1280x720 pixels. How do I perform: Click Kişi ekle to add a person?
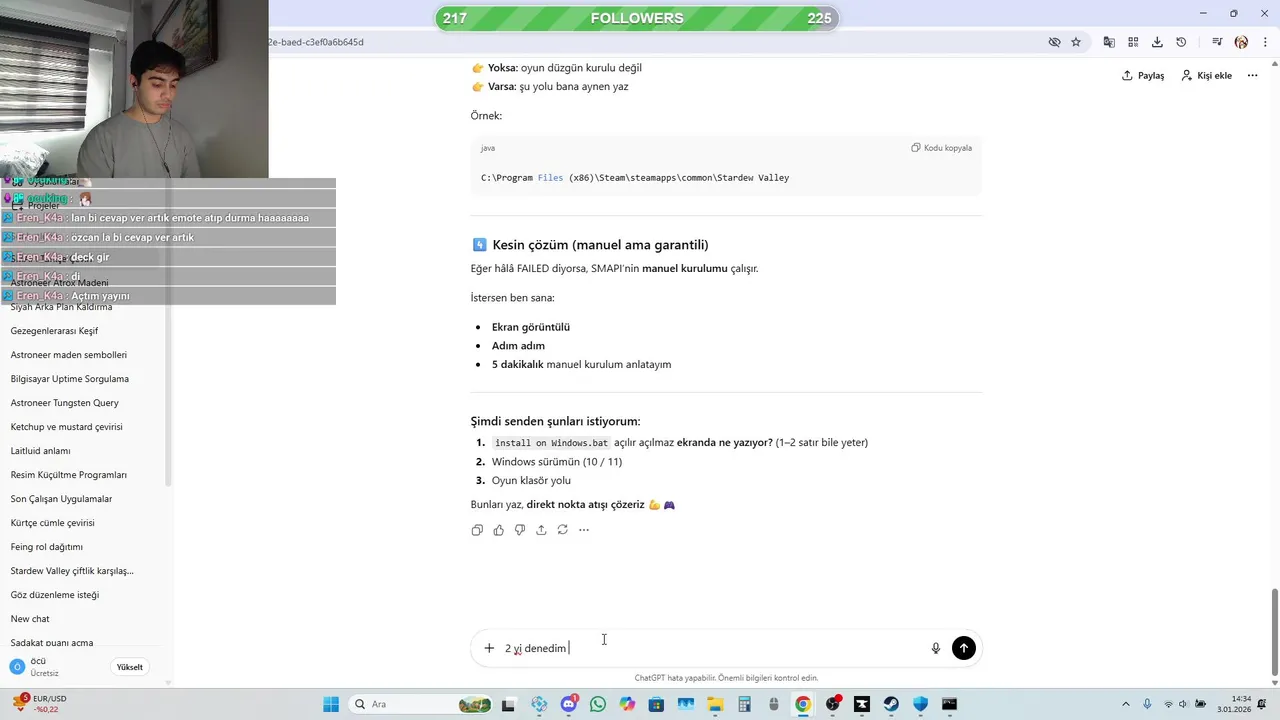point(1206,75)
